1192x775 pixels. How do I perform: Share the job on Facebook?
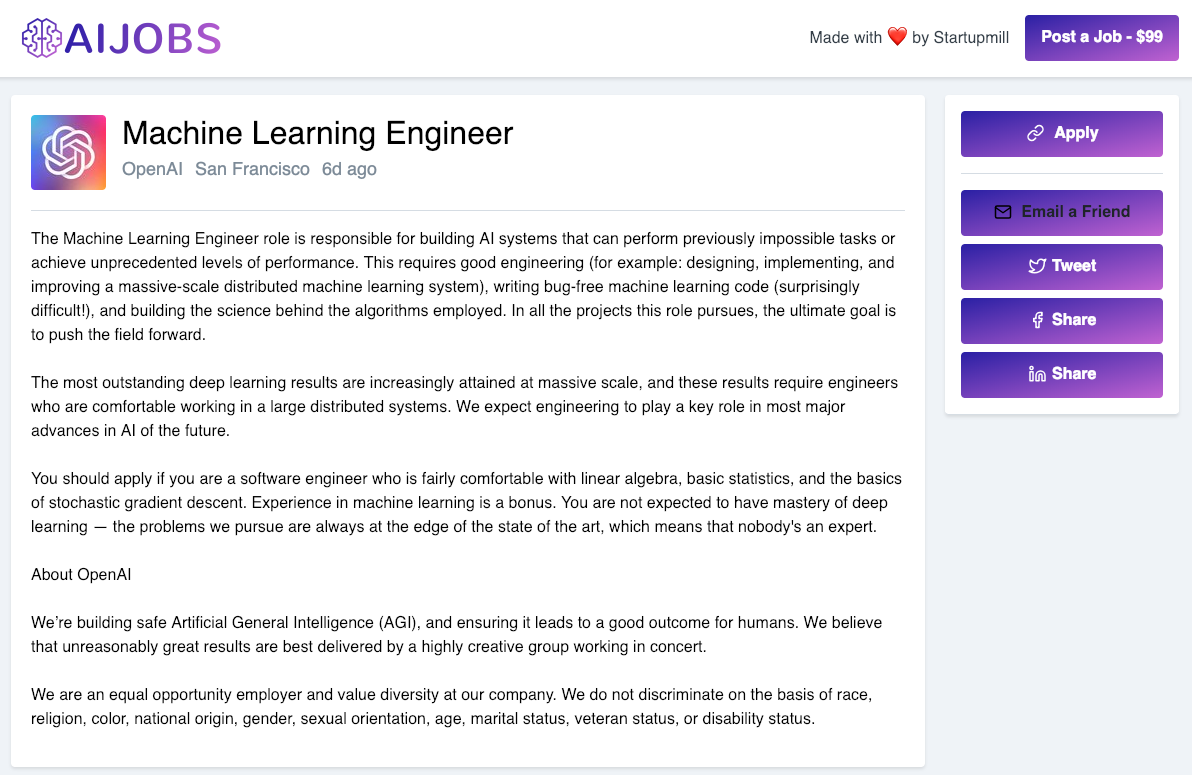[1061, 320]
